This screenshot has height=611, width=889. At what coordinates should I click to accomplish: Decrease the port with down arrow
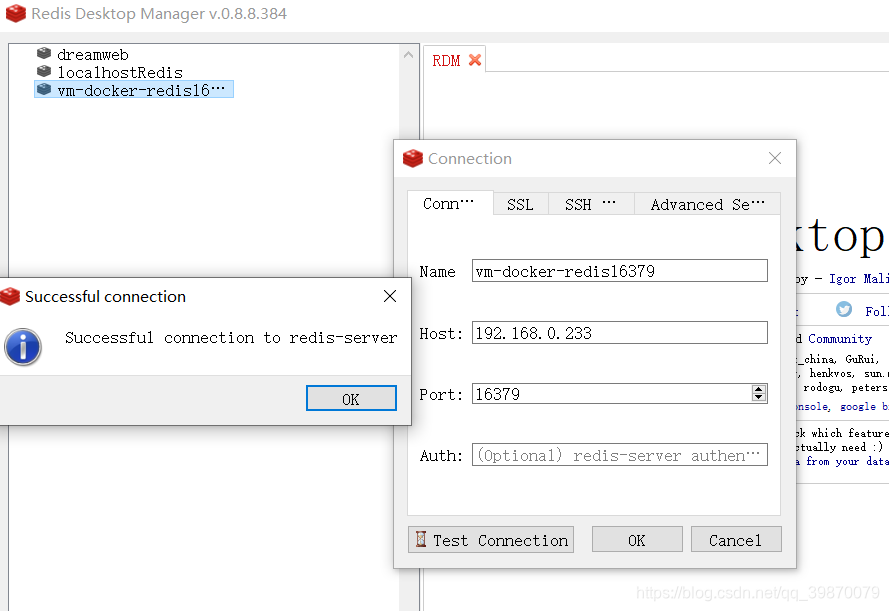[x=759, y=397]
